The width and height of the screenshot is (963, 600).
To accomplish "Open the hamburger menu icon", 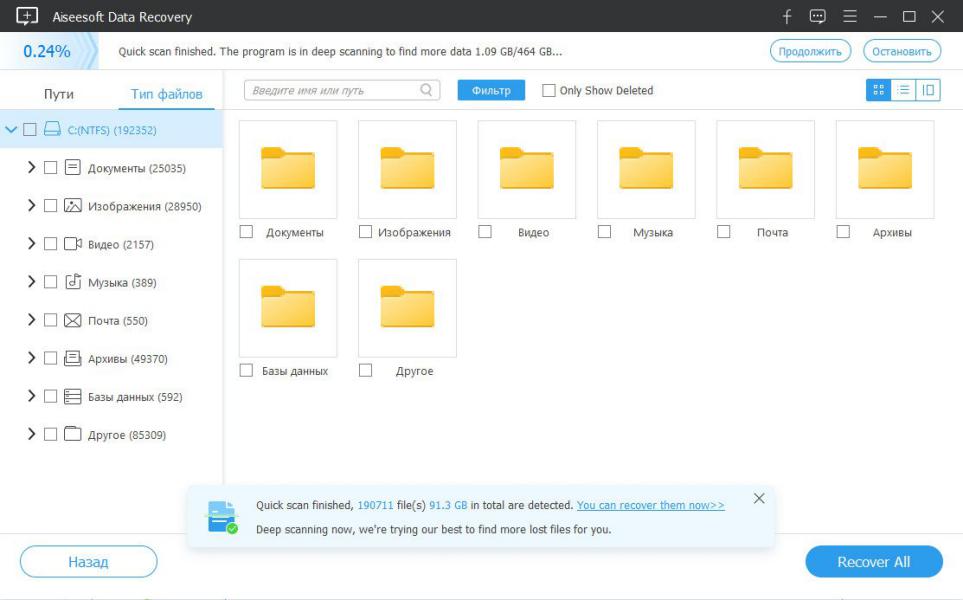I will point(850,16).
